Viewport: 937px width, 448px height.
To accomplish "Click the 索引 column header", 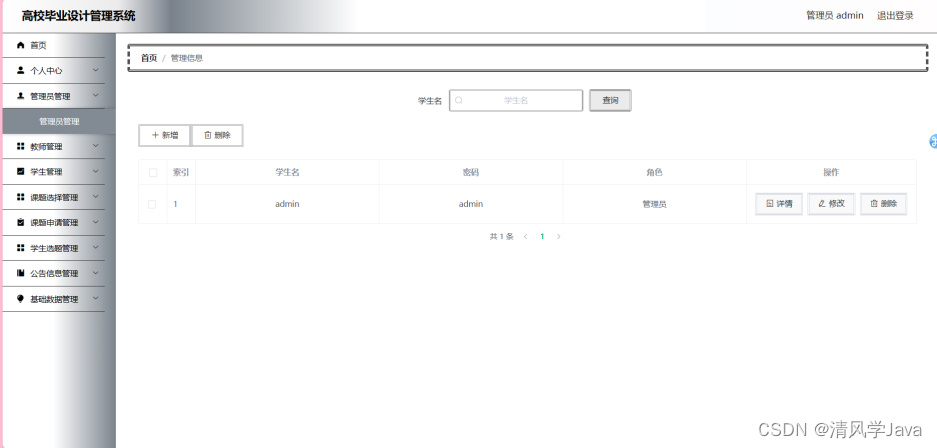I will coord(181,172).
